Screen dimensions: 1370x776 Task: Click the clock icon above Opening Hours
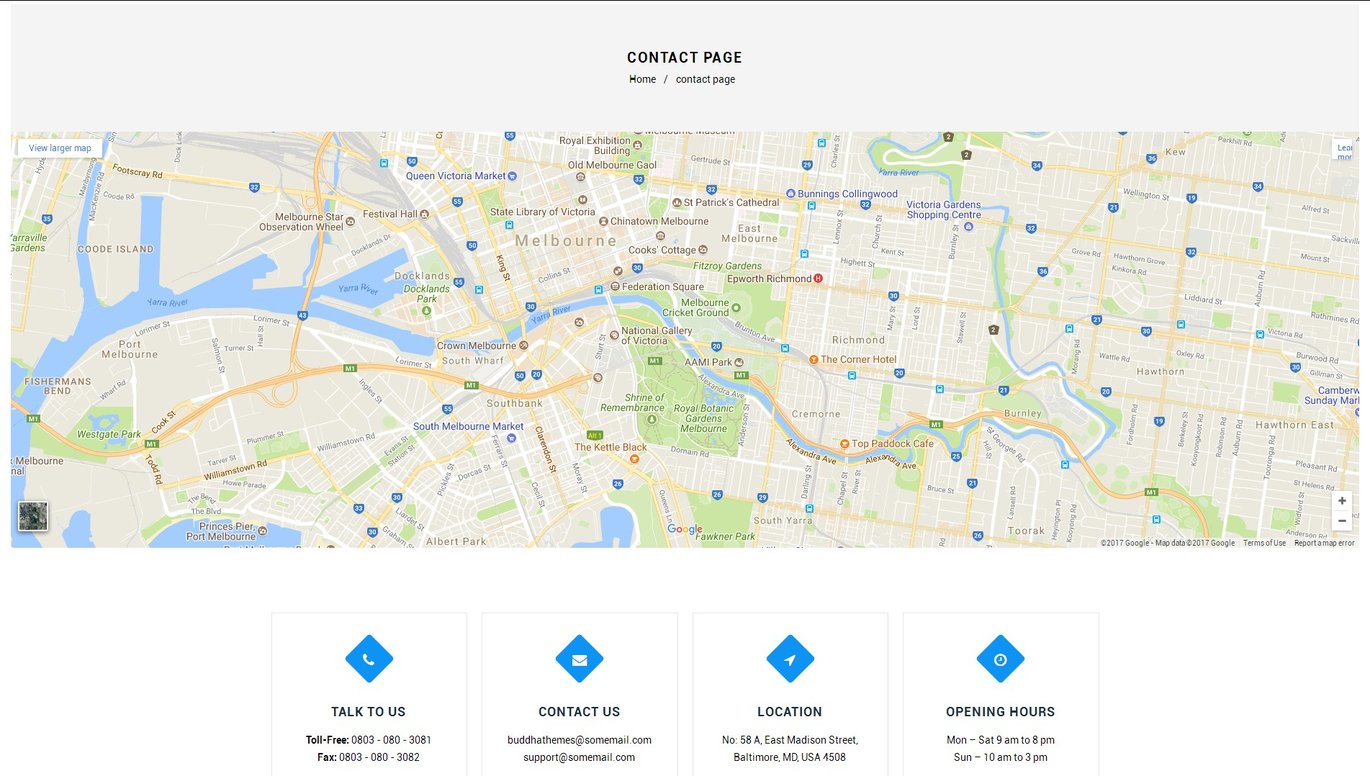[1000, 659]
